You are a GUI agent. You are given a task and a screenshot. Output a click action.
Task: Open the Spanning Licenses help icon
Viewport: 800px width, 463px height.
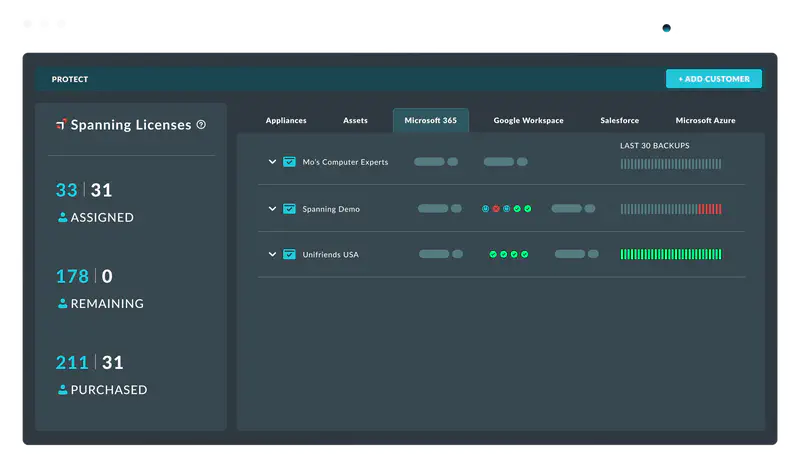pos(201,125)
